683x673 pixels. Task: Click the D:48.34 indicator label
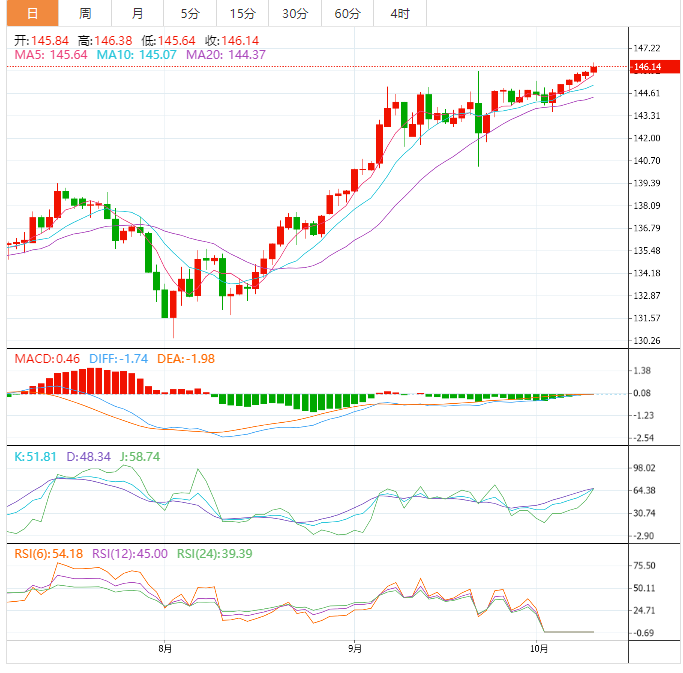[x=88, y=457]
